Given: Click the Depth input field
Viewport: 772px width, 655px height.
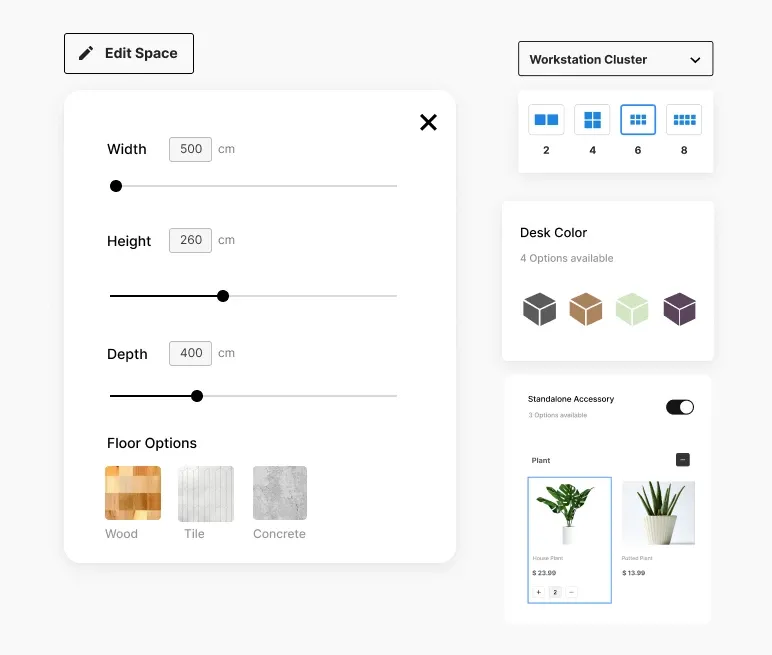Looking at the screenshot, I should pyautogui.click(x=191, y=353).
